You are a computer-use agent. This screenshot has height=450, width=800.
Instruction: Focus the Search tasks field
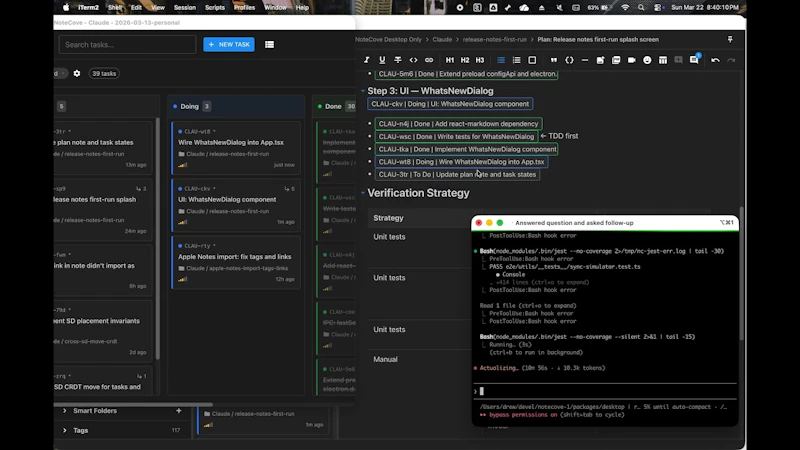(x=127, y=44)
